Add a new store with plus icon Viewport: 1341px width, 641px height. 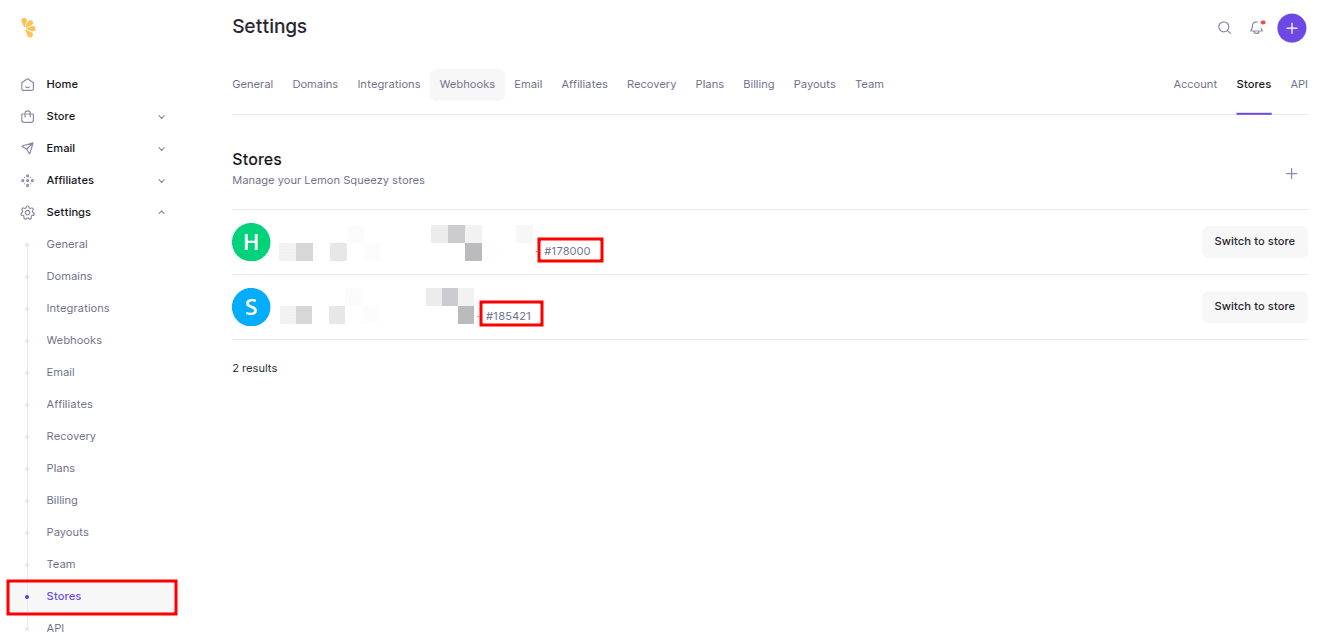tap(1291, 174)
